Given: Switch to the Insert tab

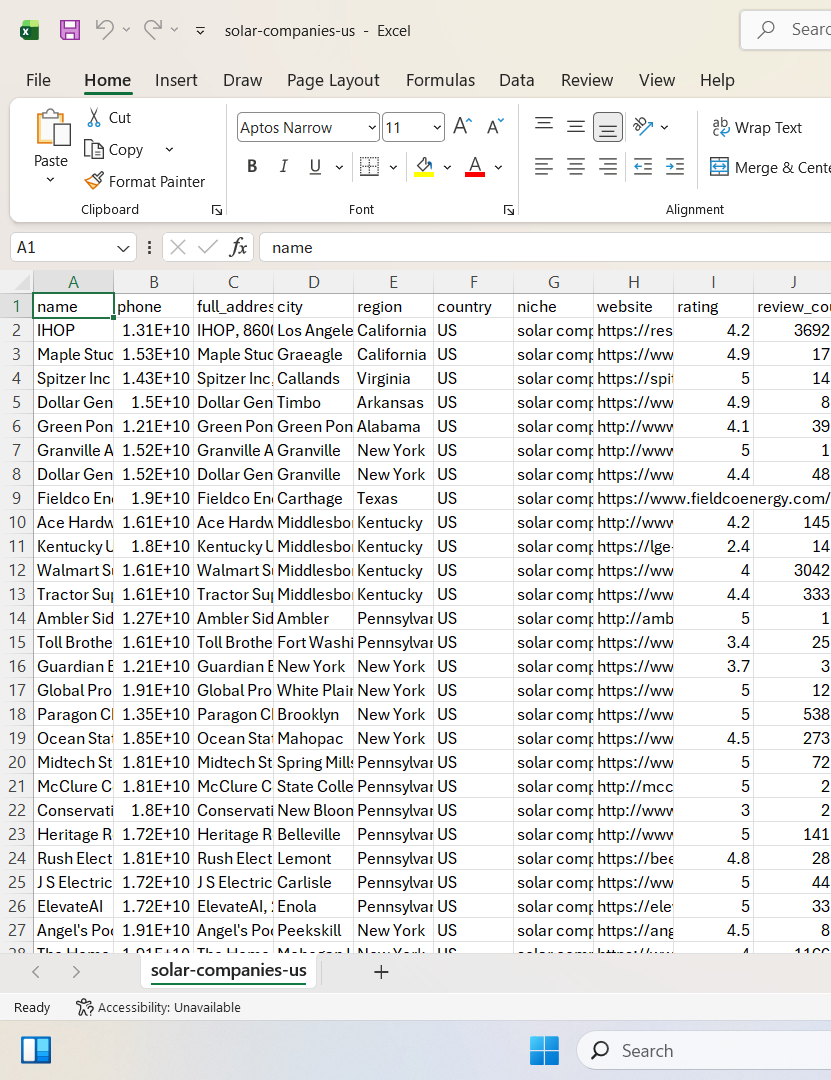Looking at the screenshot, I should pyautogui.click(x=176, y=81).
